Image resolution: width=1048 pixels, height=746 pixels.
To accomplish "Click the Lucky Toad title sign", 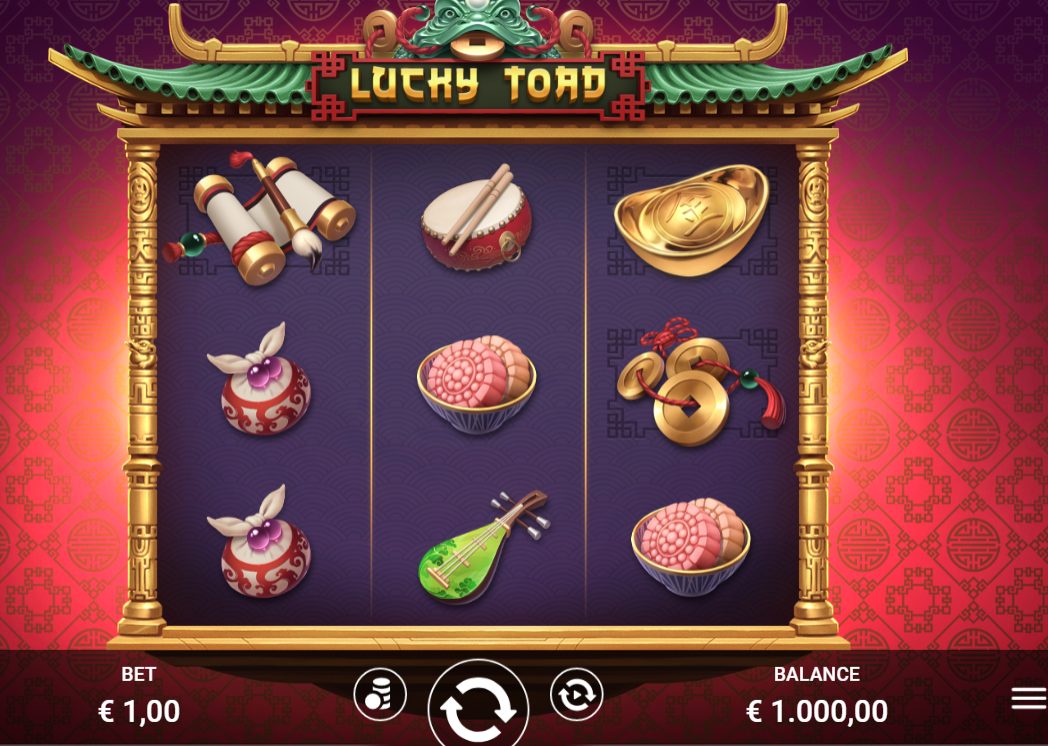I will tap(478, 86).
